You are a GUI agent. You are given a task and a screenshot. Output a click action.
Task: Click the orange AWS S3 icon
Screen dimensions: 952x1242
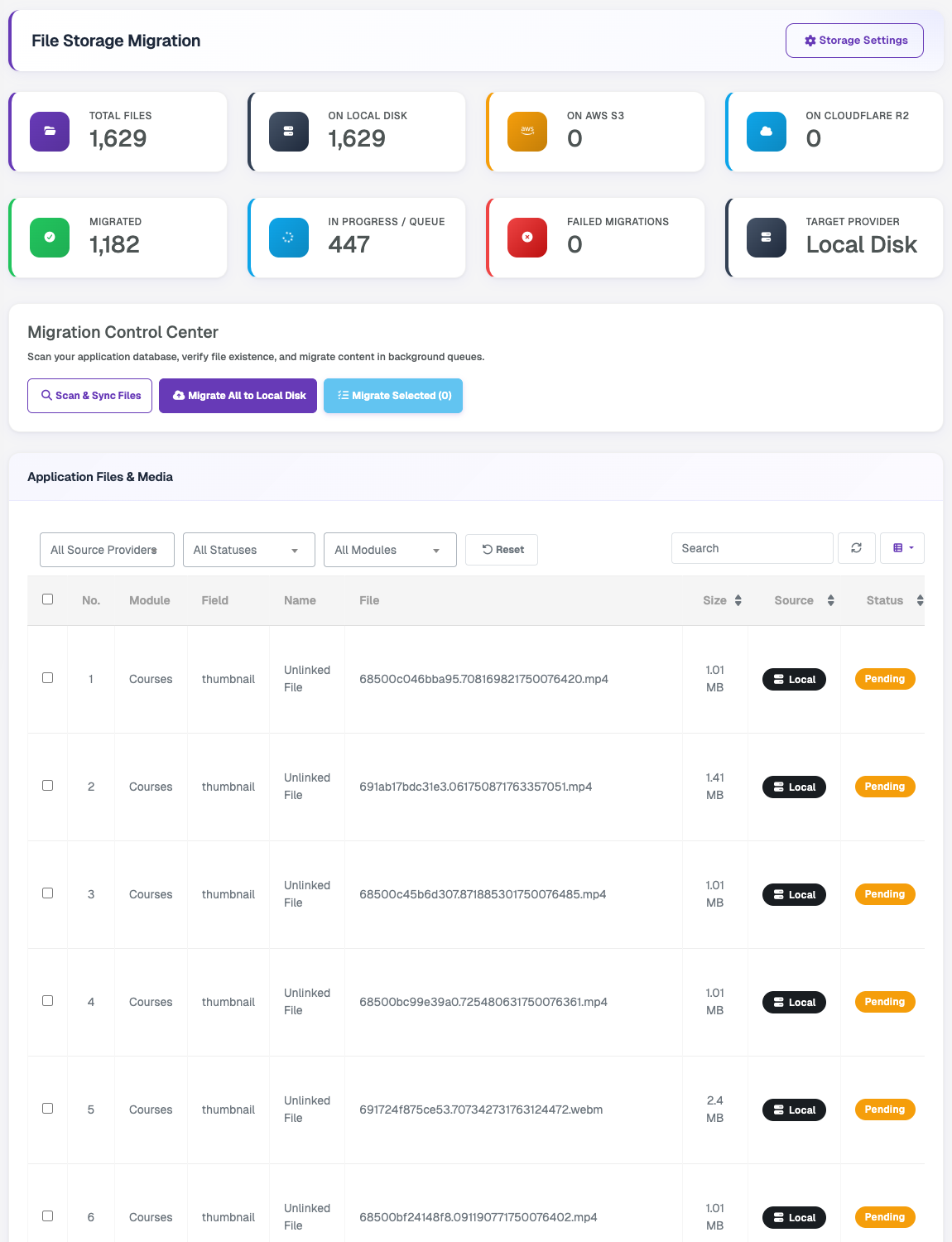click(x=527, y=132)
